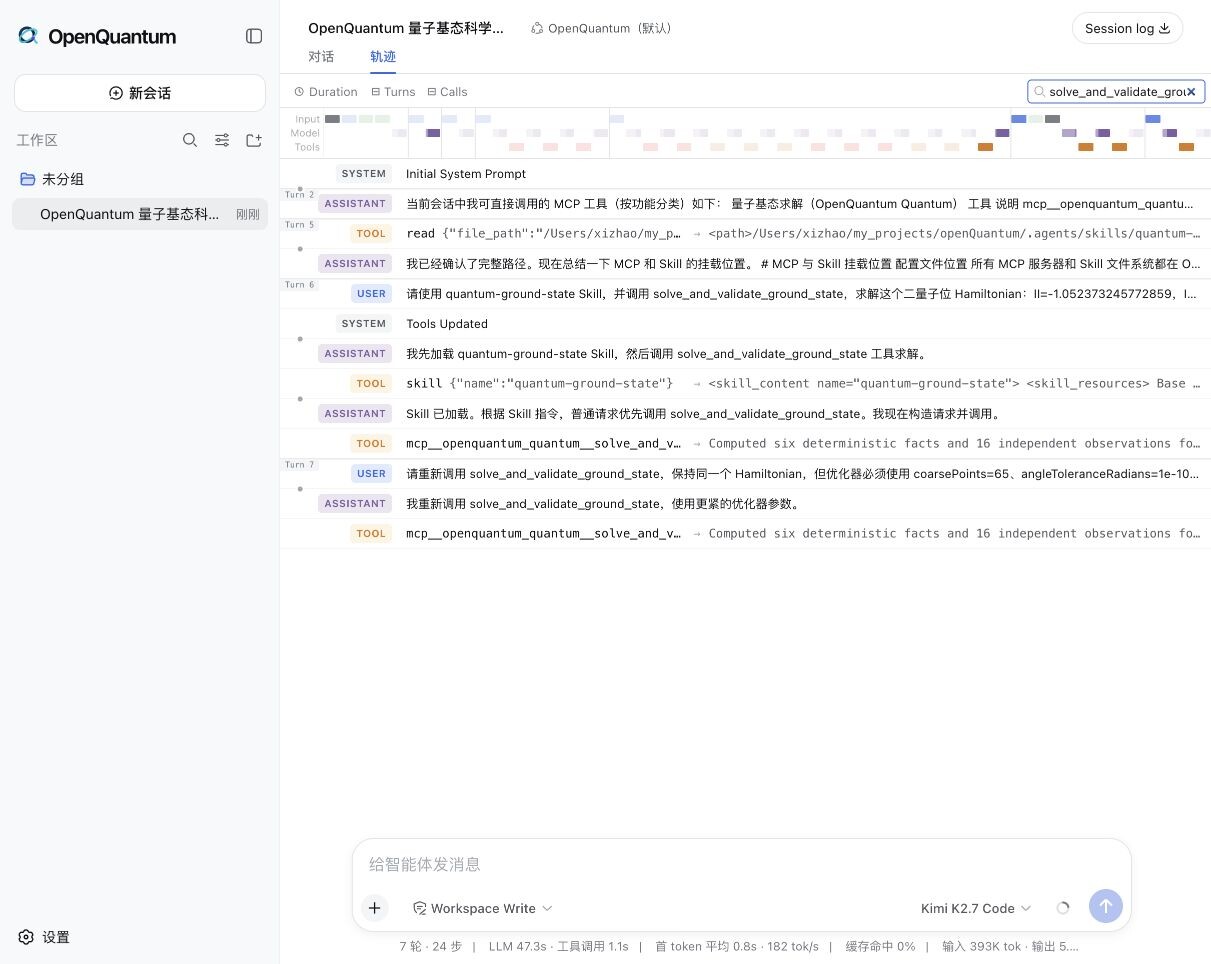Open ASSISTANT row 我已经确认了完整路径
Viewport: 1211px width, 964px height.
tap(745, 264)
